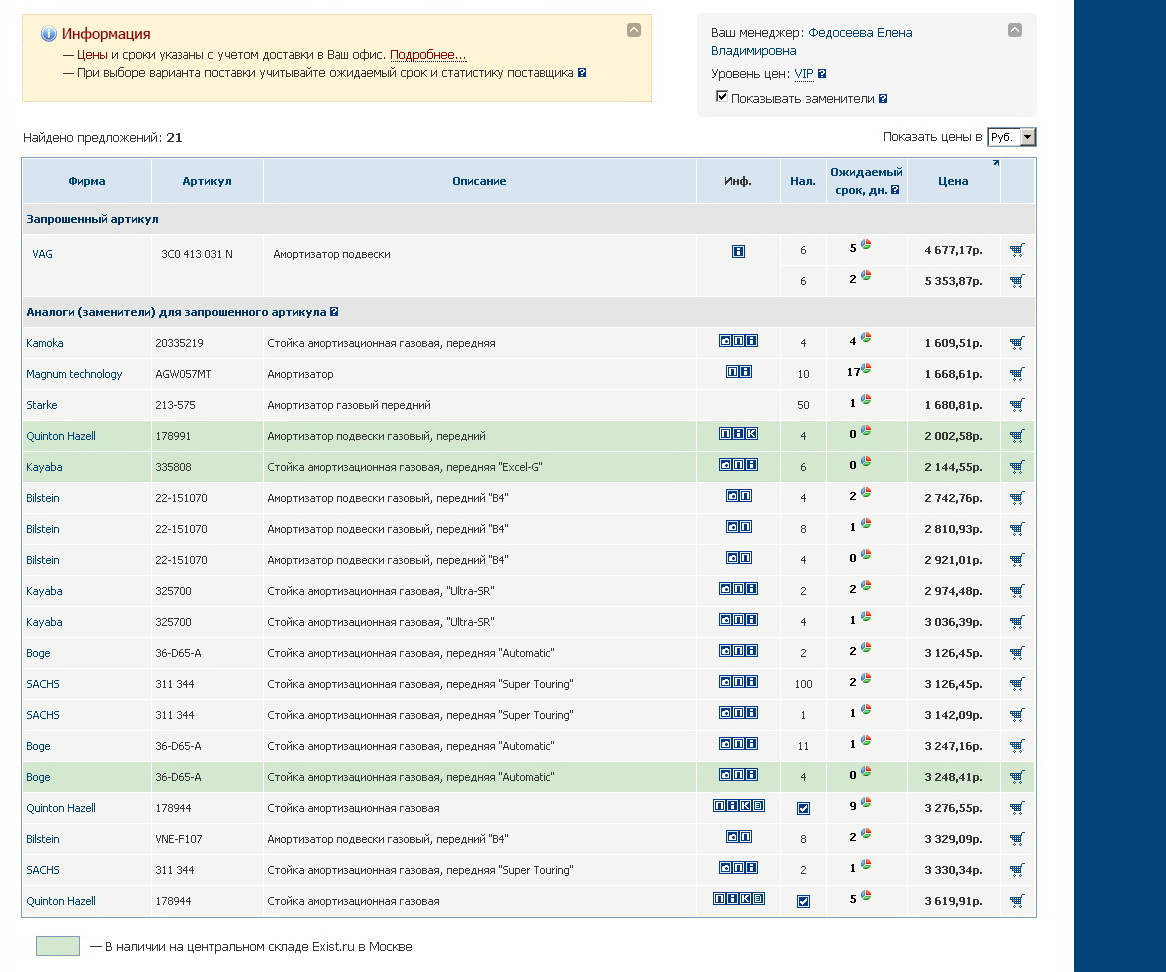
Task: Open statistics pie chart in Magnum technology row
Action: 866,369
